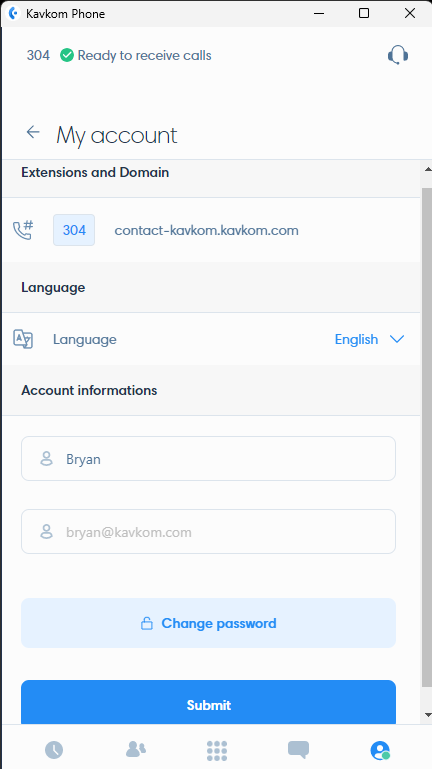Image resolution: width=432 pixels, height=769 pixels.
Task: Click the 304 extension badge
Action: 74,230
